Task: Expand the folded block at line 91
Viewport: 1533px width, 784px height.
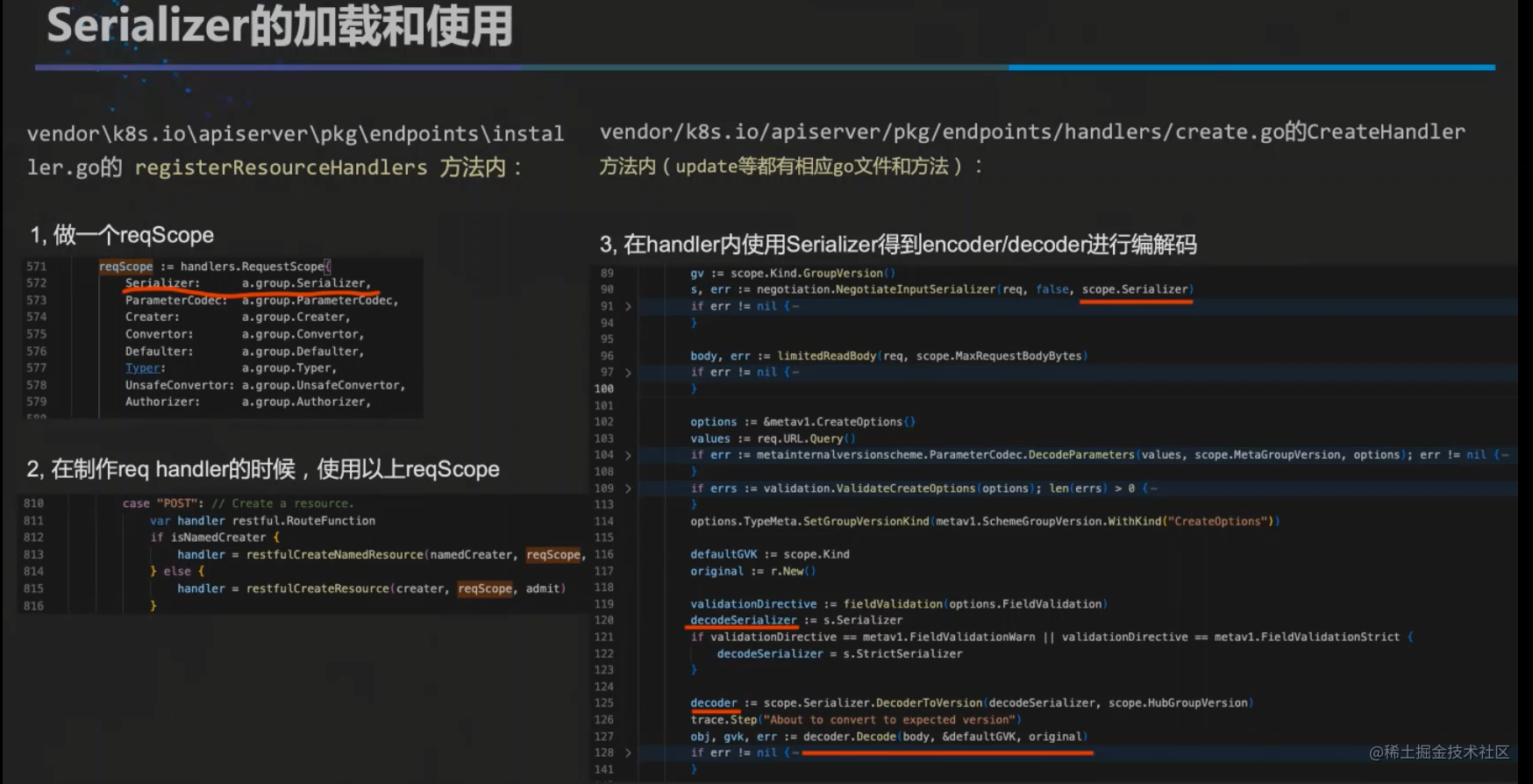Action: click(x=628, y=306)
